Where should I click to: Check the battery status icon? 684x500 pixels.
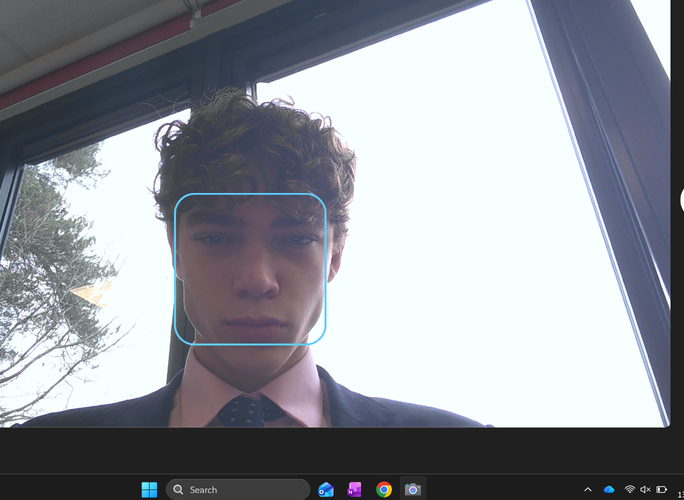(661, 490)
